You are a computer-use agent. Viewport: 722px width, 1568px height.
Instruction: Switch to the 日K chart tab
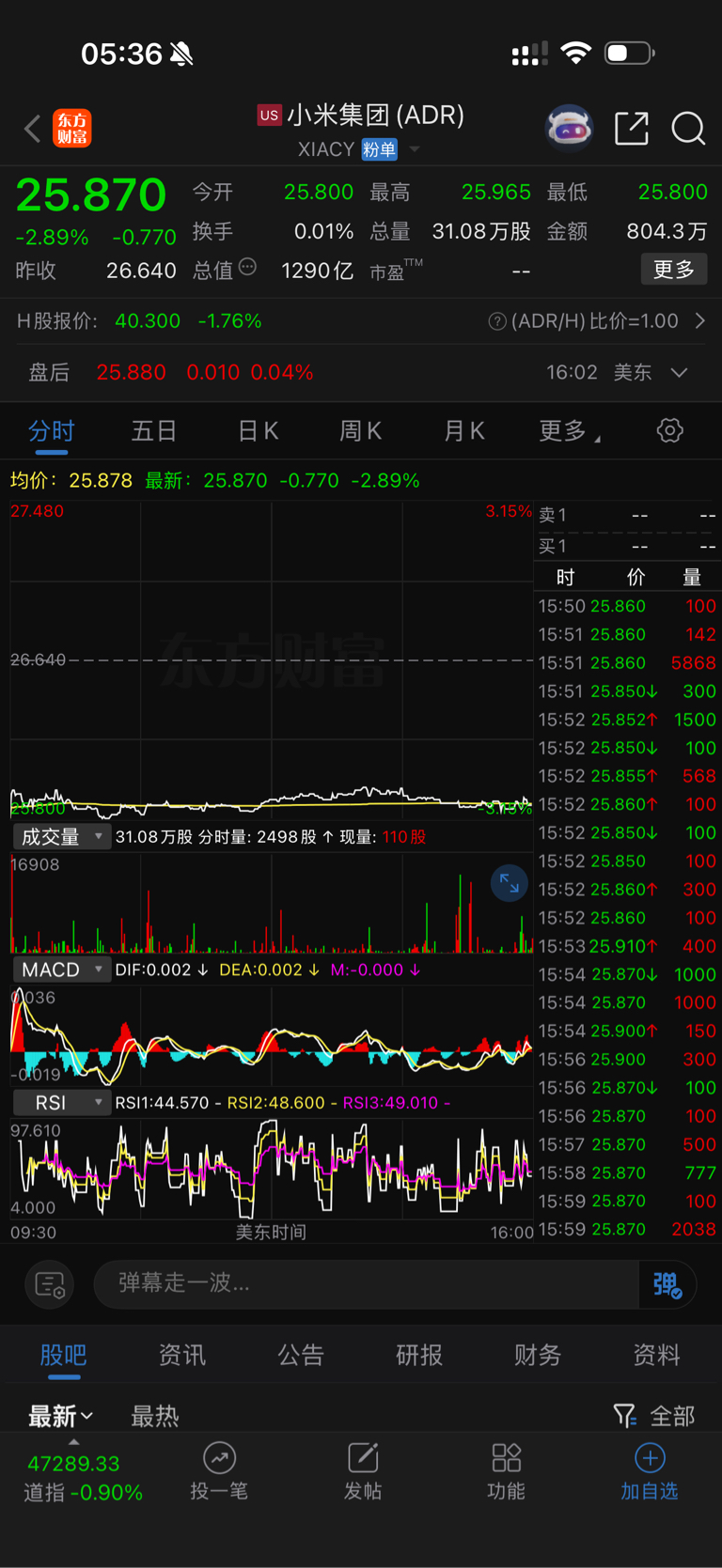click(258, 431)
